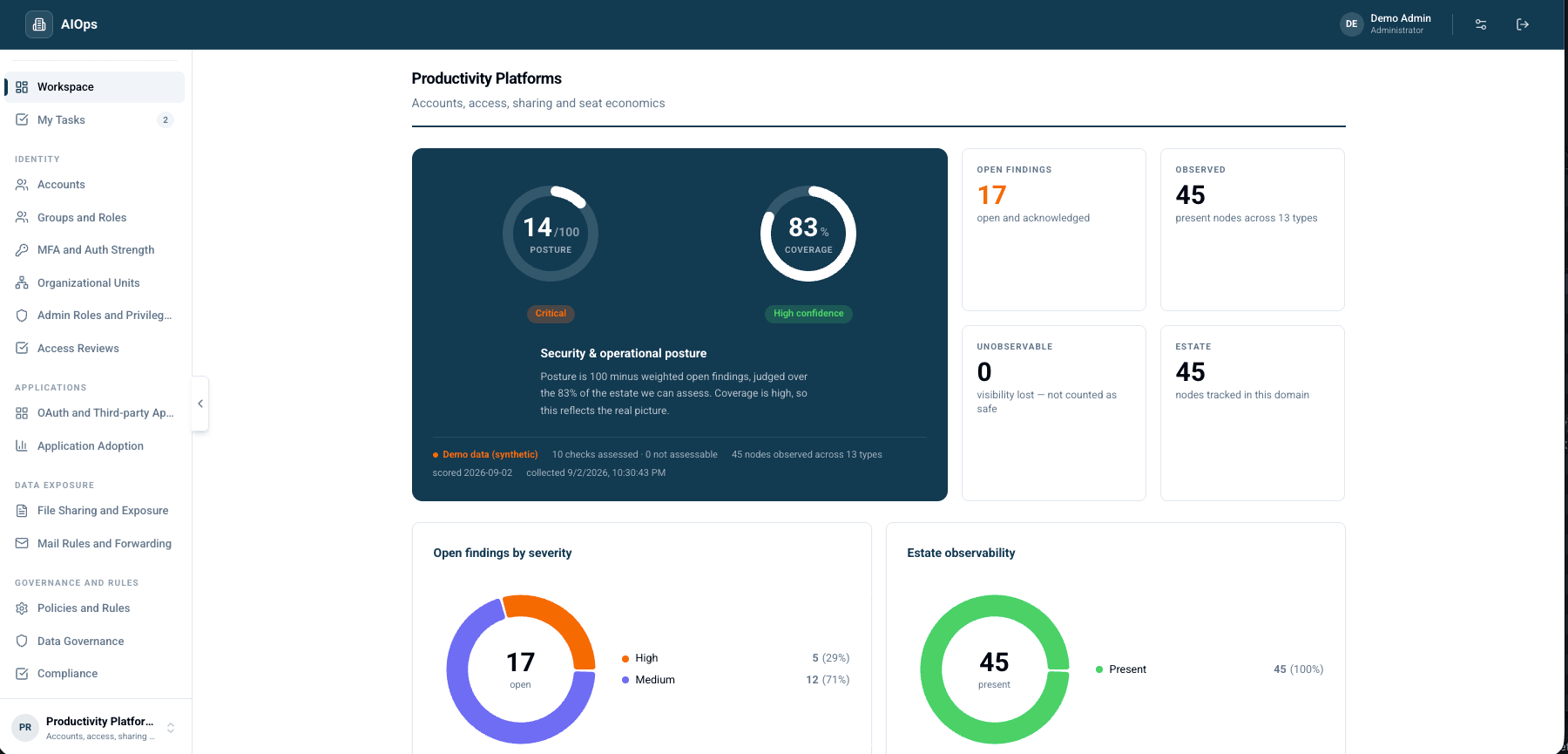The image size is (1568, 754).
Task: Click the Groups and Roles icon
Action: [22, 218]
